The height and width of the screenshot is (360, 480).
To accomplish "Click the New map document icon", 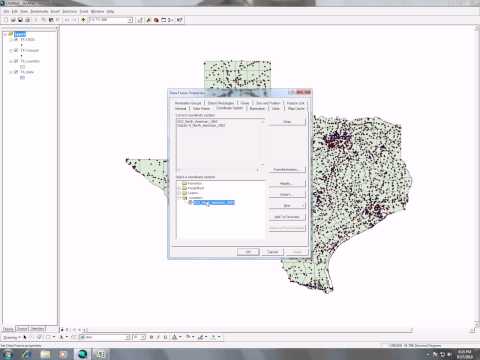I will point(5,20).
